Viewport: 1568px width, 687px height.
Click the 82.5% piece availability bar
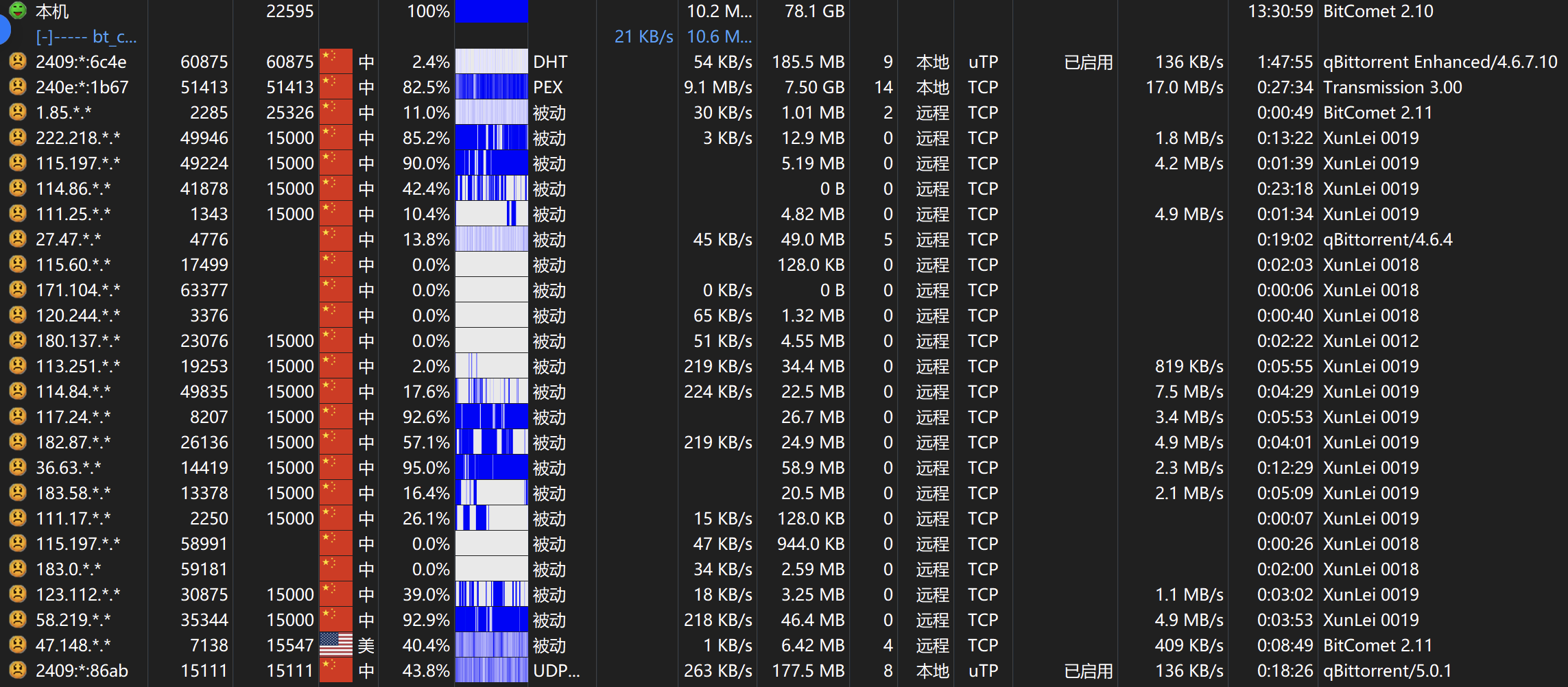[491, 87]
